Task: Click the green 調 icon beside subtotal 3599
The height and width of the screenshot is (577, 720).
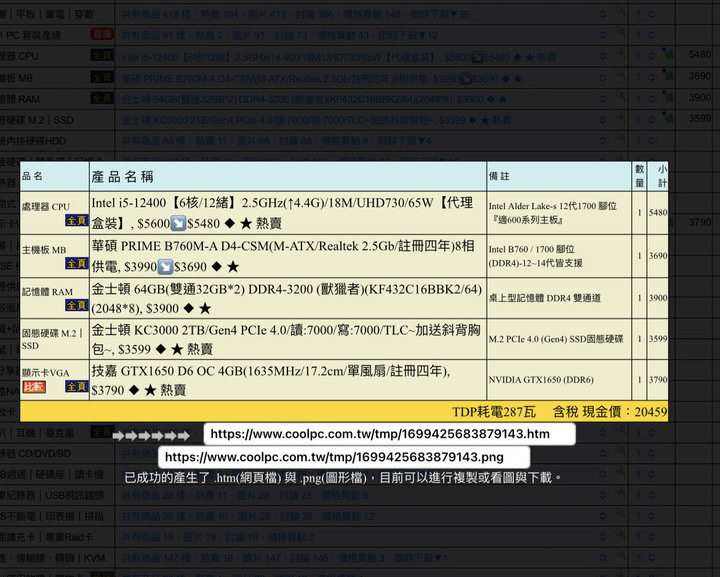Action: [668, 117]
